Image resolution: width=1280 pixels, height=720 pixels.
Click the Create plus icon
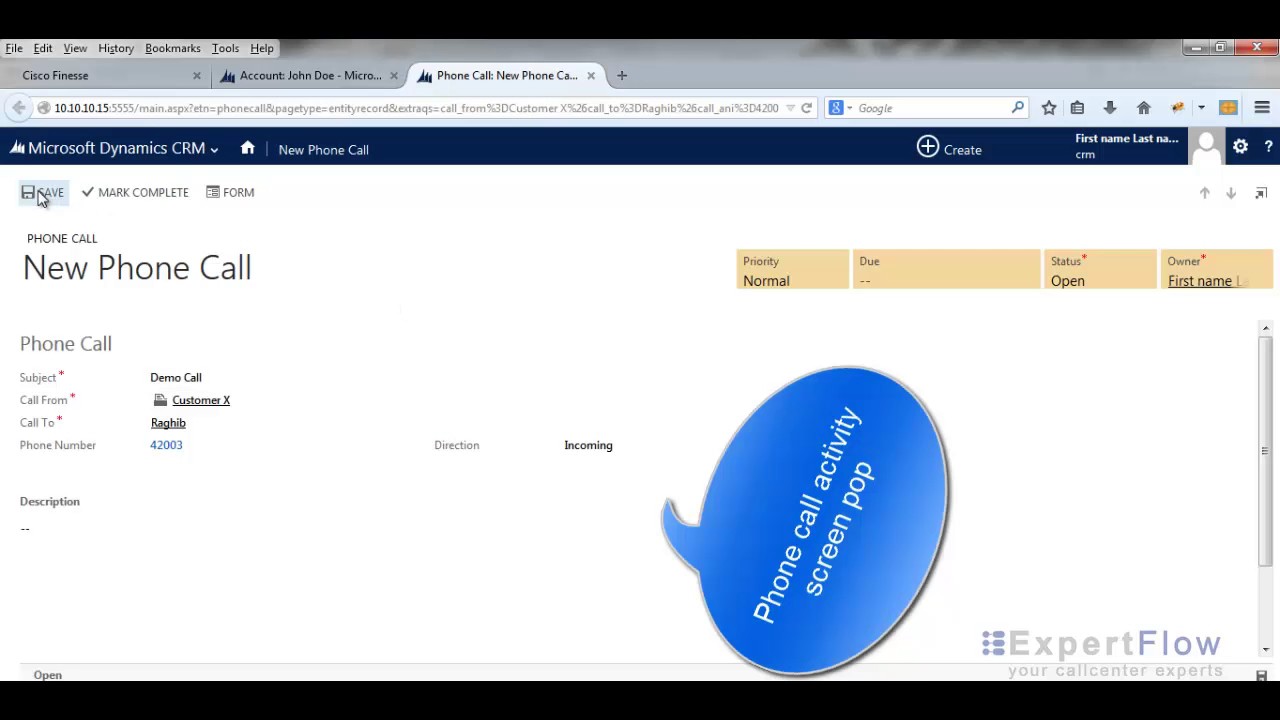[x=928, y=148]
